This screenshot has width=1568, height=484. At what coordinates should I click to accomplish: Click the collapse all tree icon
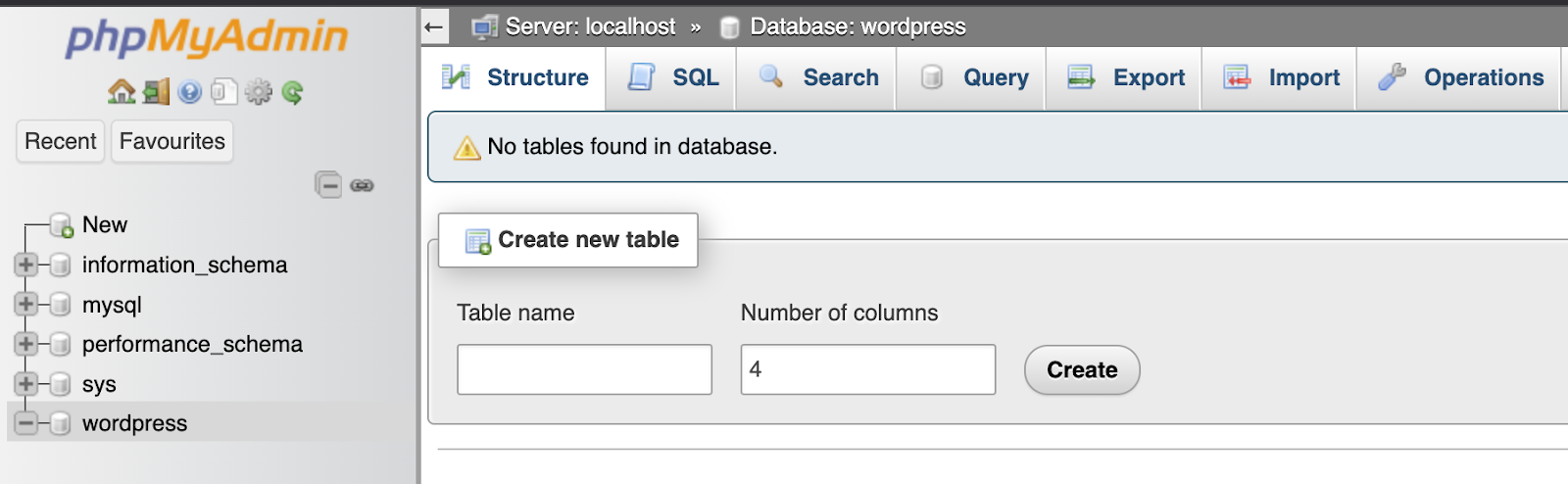coord(328,184)
